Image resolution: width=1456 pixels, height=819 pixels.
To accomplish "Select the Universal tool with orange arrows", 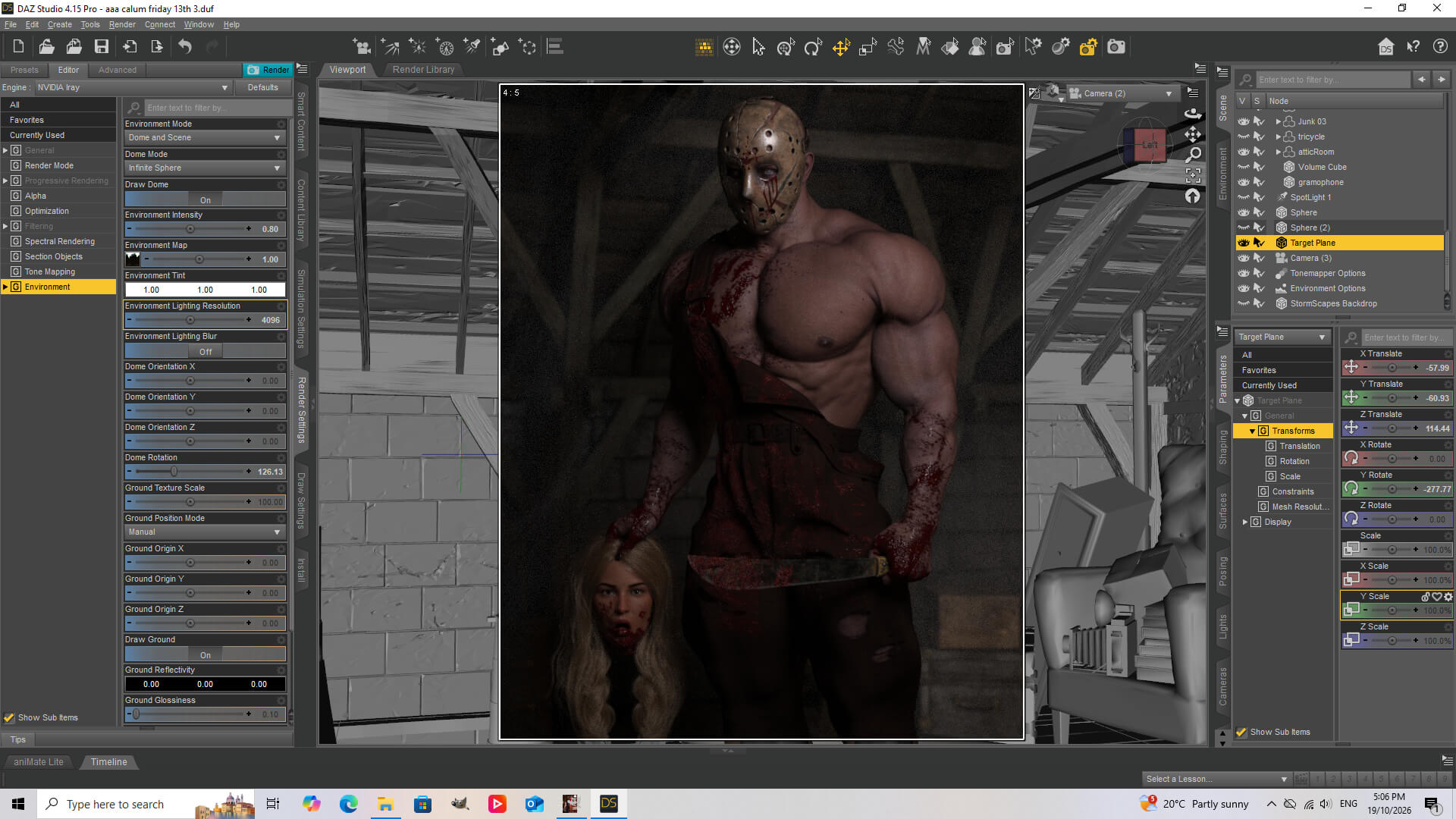I will click(x=841, y=48).
